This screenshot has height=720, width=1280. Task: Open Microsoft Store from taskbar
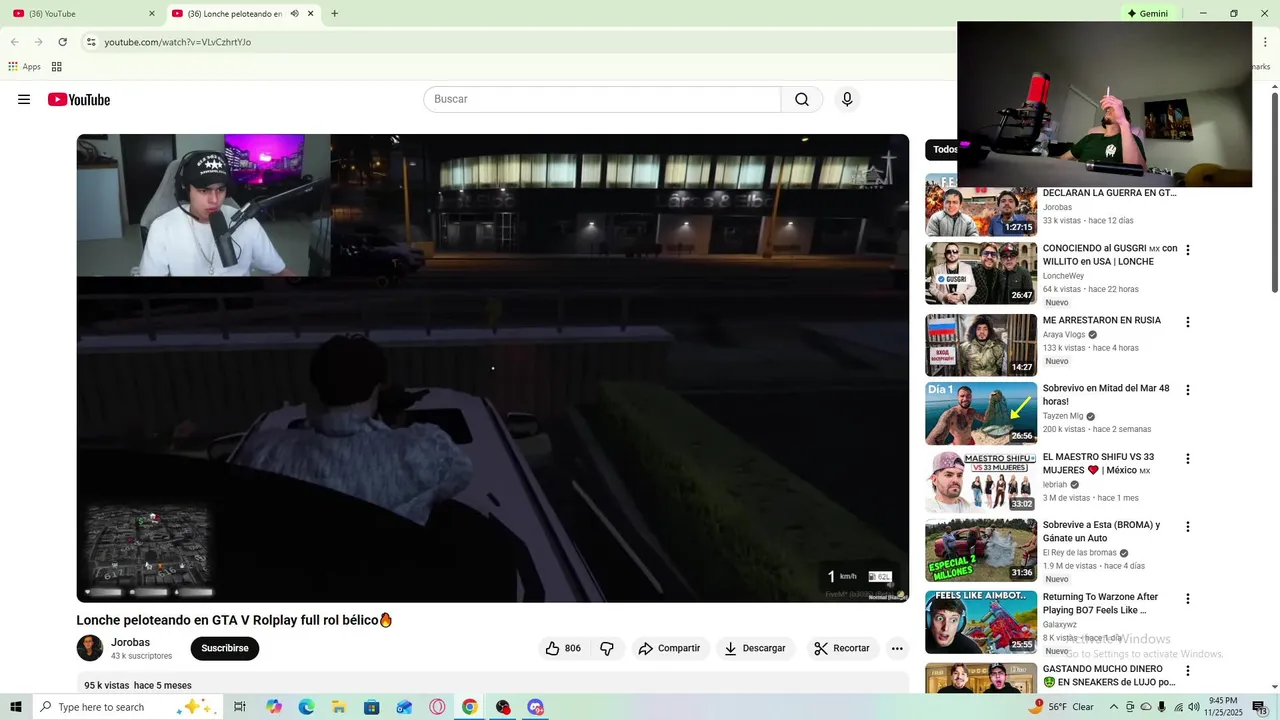pos(372,707)
